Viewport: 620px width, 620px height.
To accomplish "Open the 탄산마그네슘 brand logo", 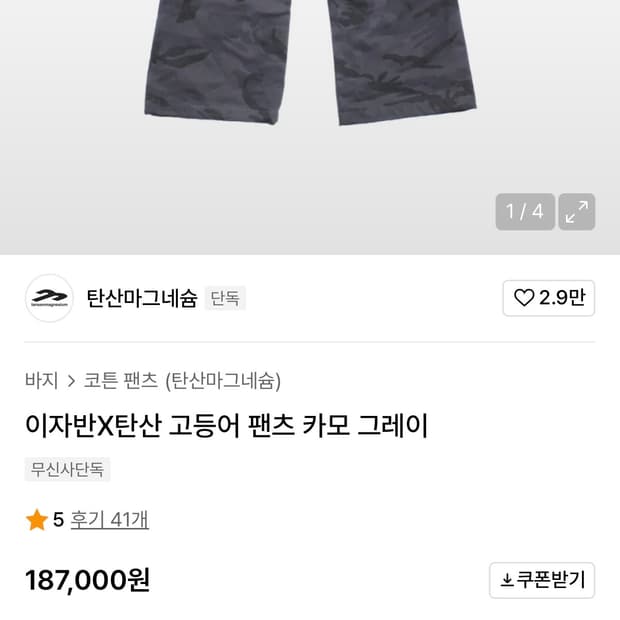I will tap(49, 298).
